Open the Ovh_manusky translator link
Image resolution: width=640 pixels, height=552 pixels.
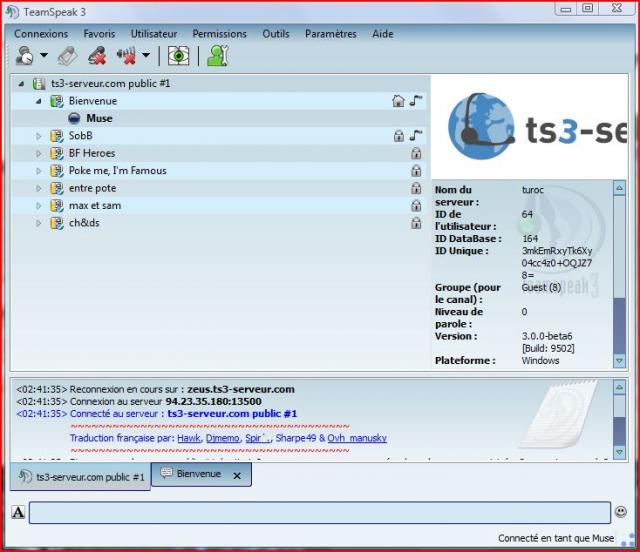(x=357, y=438)
